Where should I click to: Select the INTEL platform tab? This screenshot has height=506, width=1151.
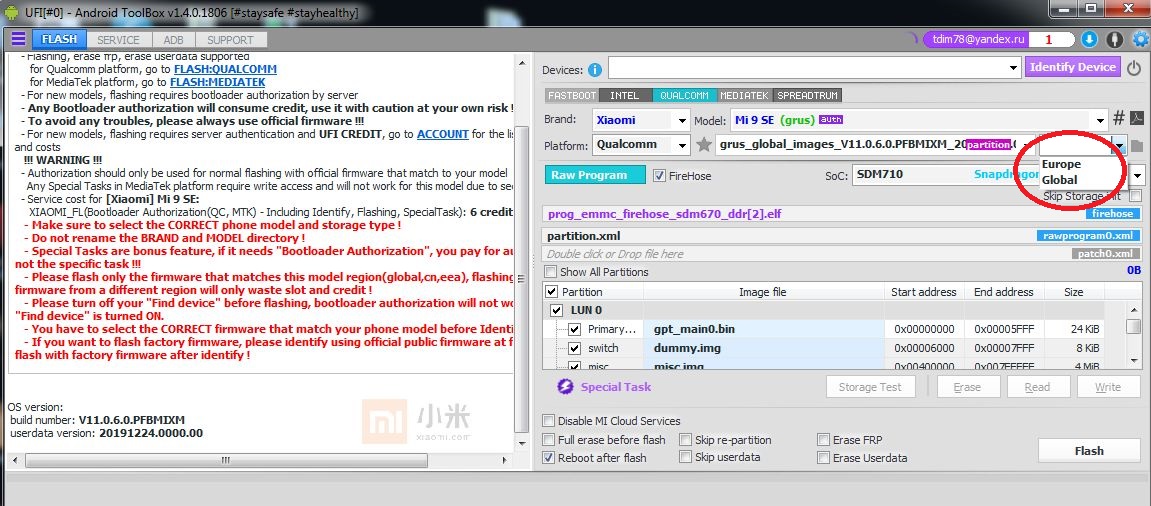tap(624, 95)
